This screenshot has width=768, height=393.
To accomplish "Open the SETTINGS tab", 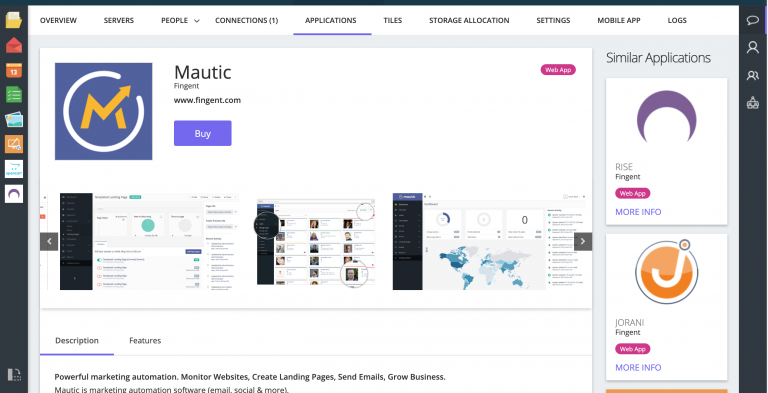I will coord(553,21).
